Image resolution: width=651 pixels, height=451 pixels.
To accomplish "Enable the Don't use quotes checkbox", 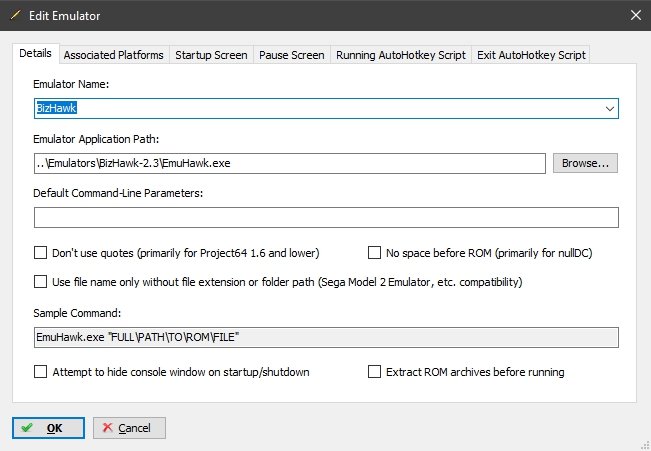I will (x=40, y=252).
